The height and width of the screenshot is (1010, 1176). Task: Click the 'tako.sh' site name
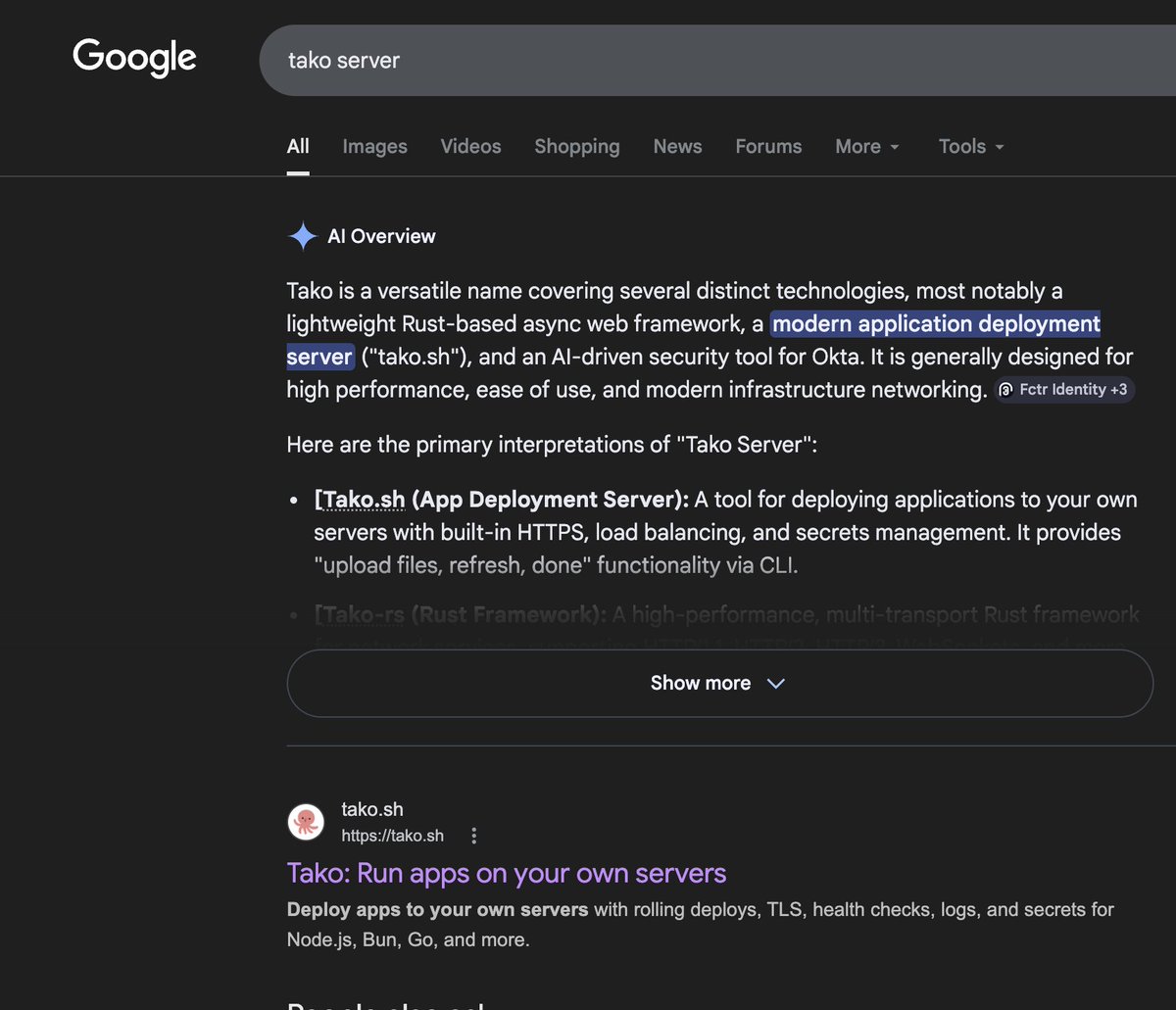(x=372, y=809)
